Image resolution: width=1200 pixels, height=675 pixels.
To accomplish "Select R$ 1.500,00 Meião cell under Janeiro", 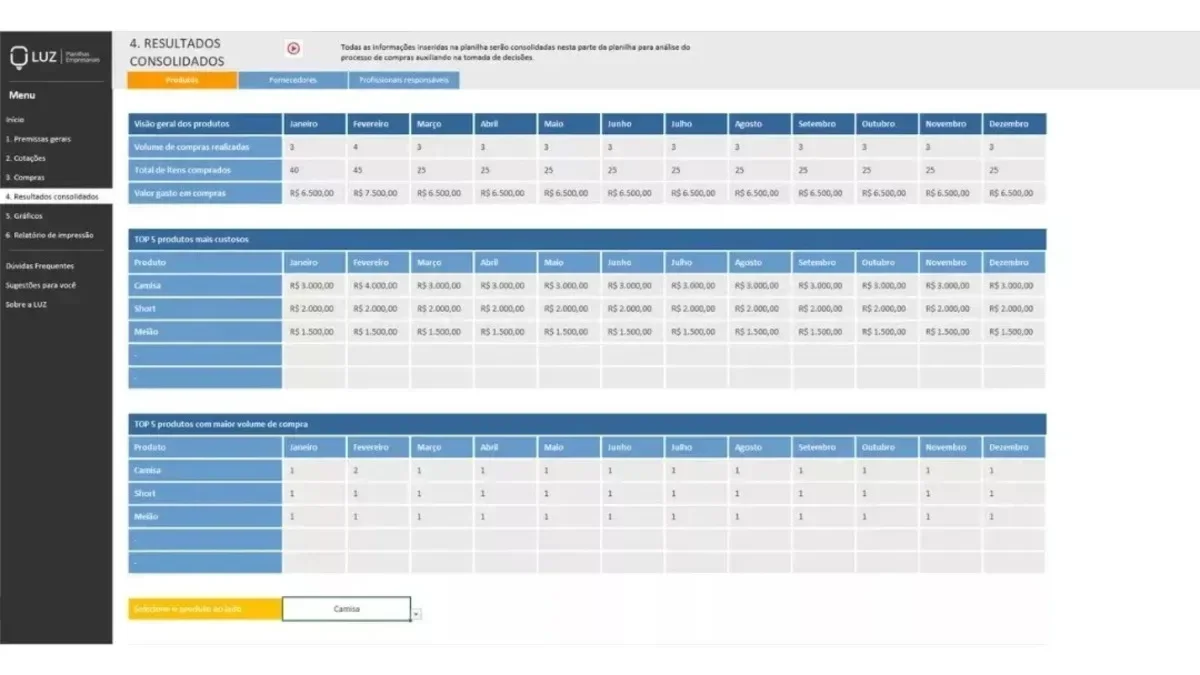I will pyautogui.click(x=314, y=331).
